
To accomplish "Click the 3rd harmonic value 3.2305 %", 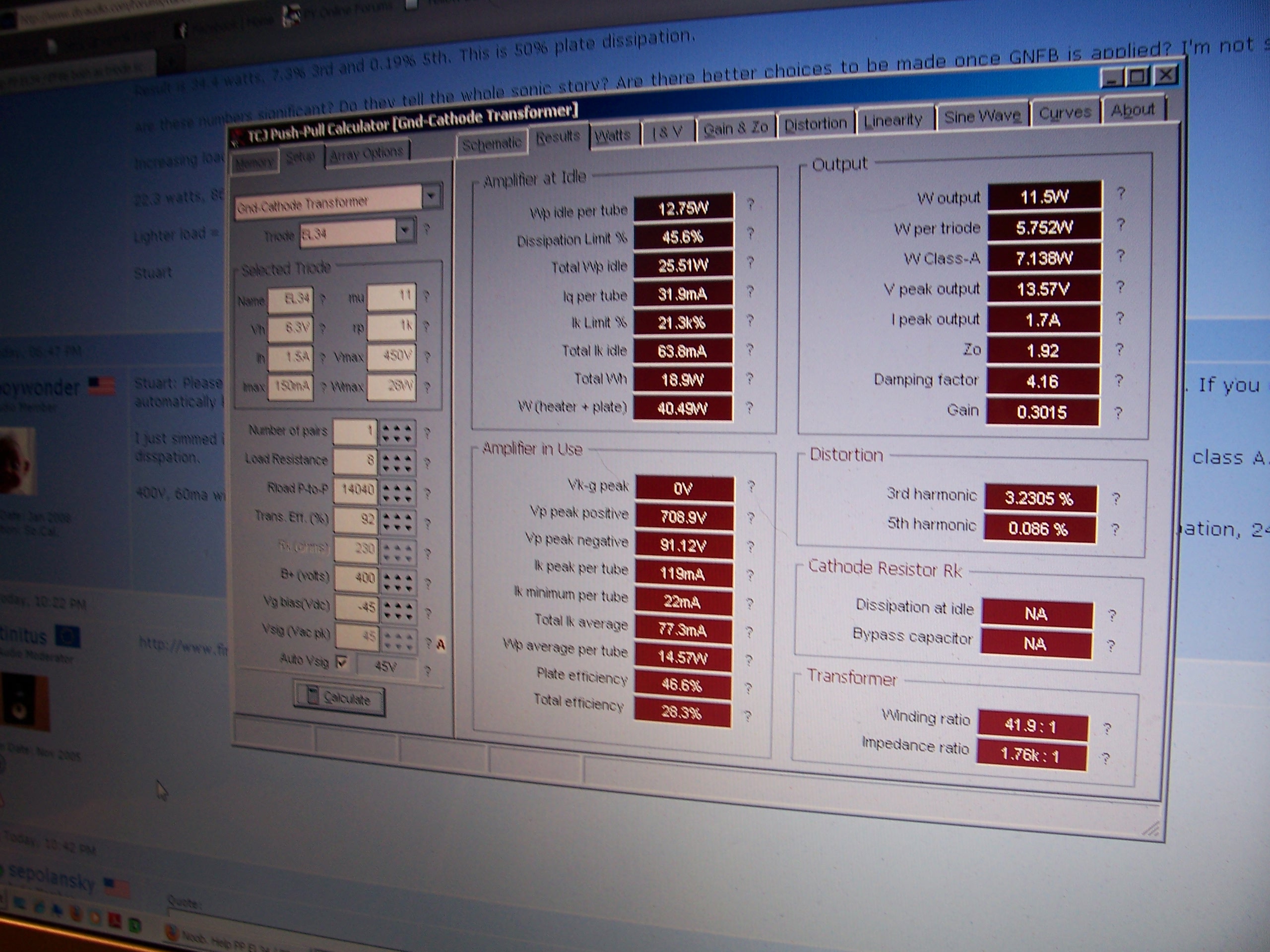I will click(x=1041, y=498).
